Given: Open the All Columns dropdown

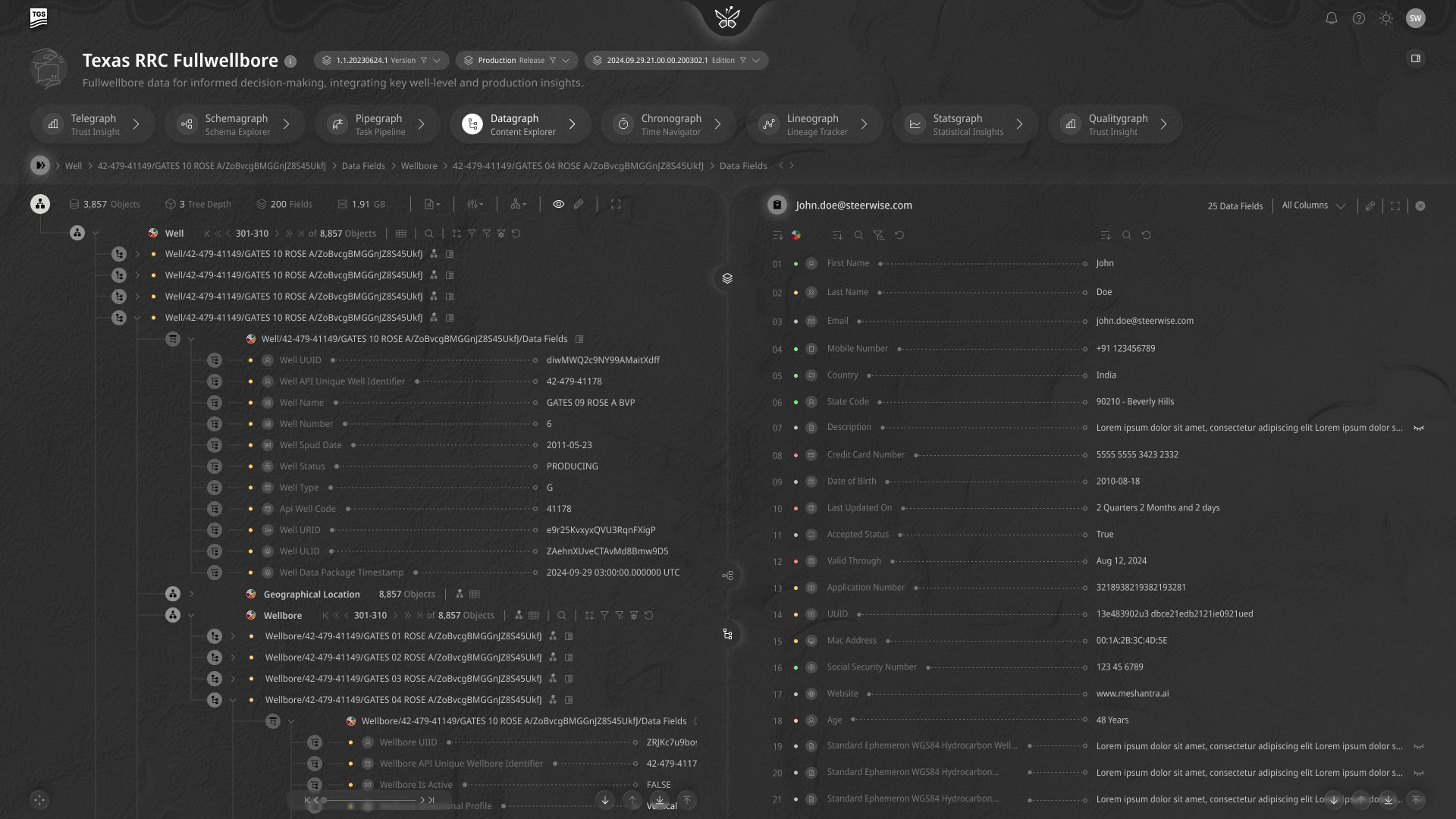Looking at the screenshot, I should coord(1313,206).
